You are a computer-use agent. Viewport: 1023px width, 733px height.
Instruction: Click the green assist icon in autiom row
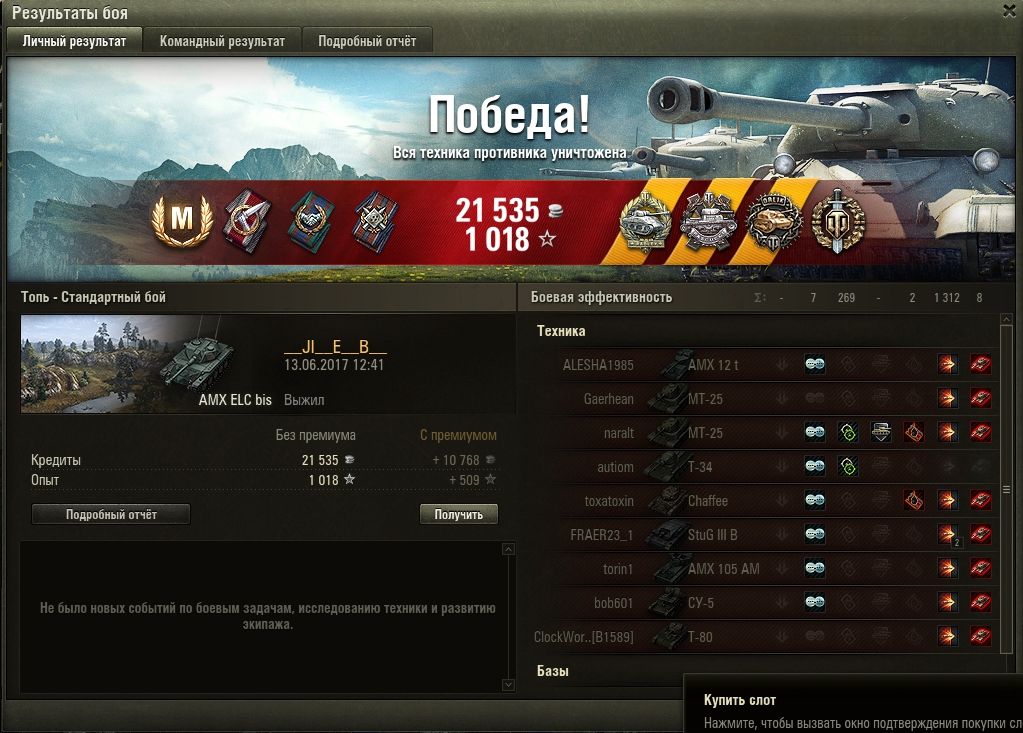847,466
